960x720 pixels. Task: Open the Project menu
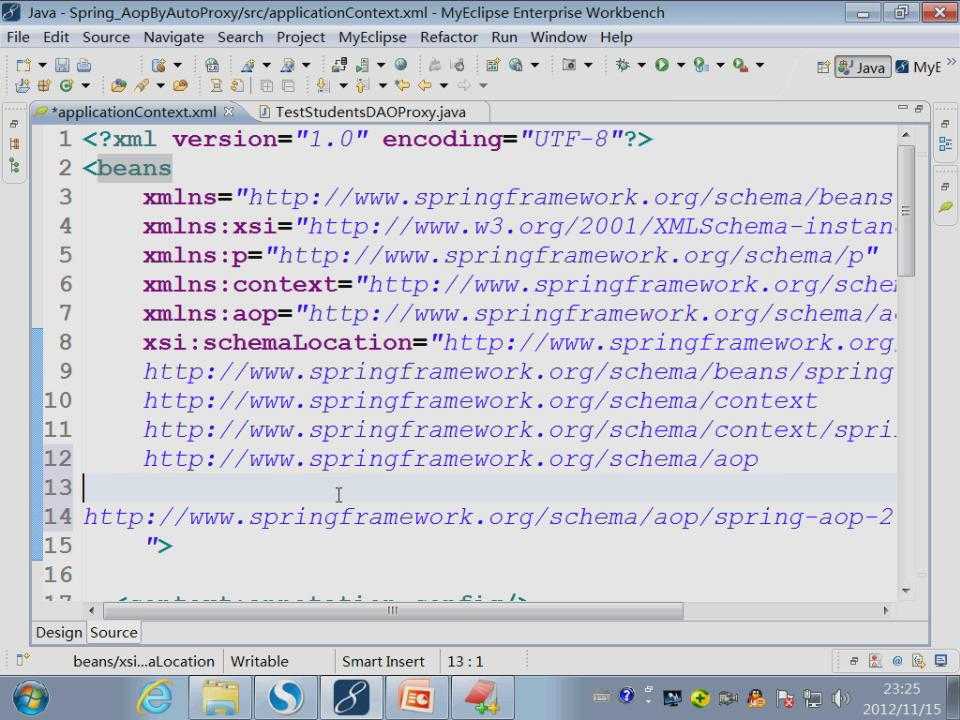coord(301,37)
